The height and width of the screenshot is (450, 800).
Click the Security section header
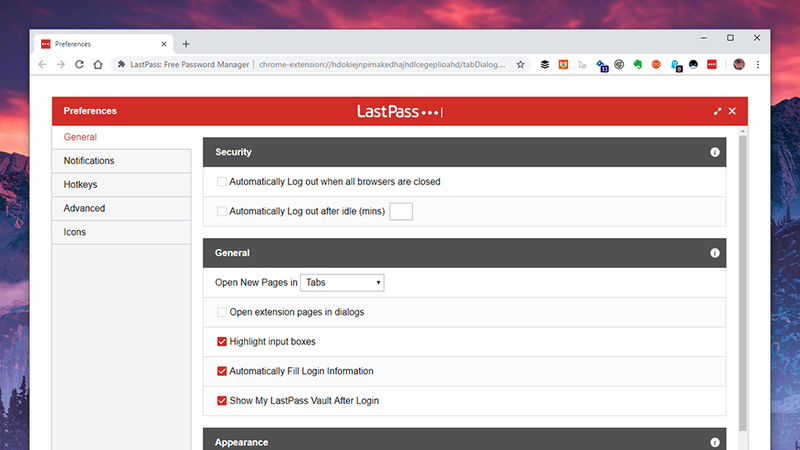click(x=464, y=152)
